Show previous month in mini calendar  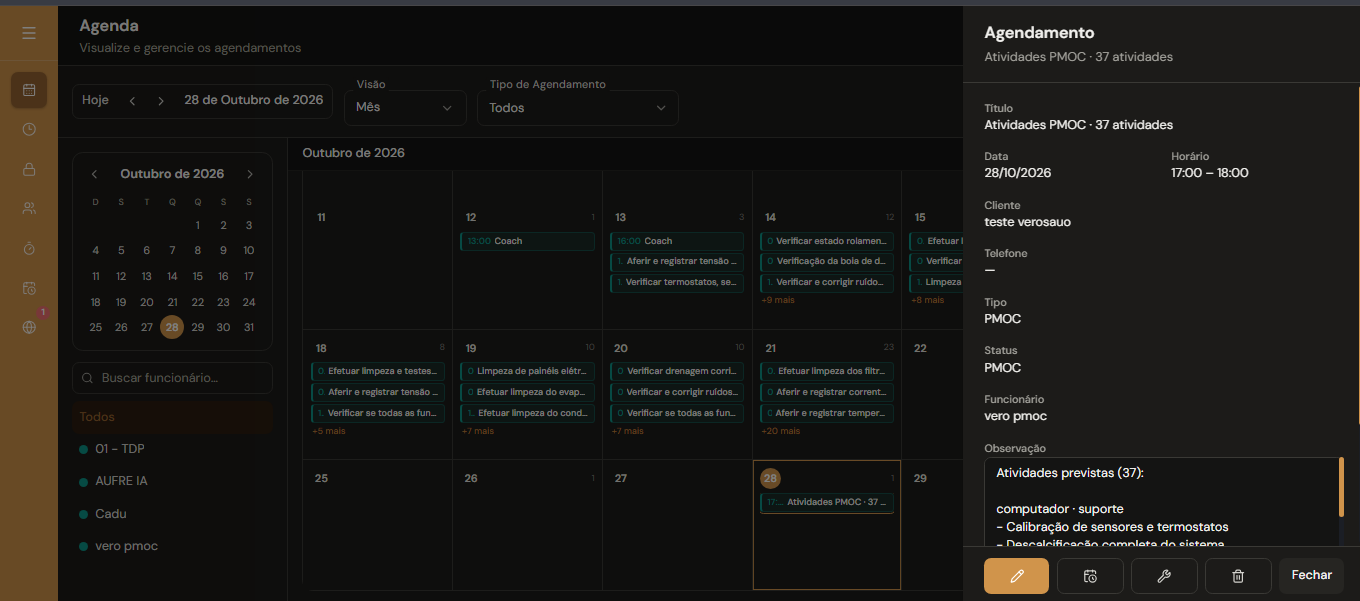tap(95, 174)
